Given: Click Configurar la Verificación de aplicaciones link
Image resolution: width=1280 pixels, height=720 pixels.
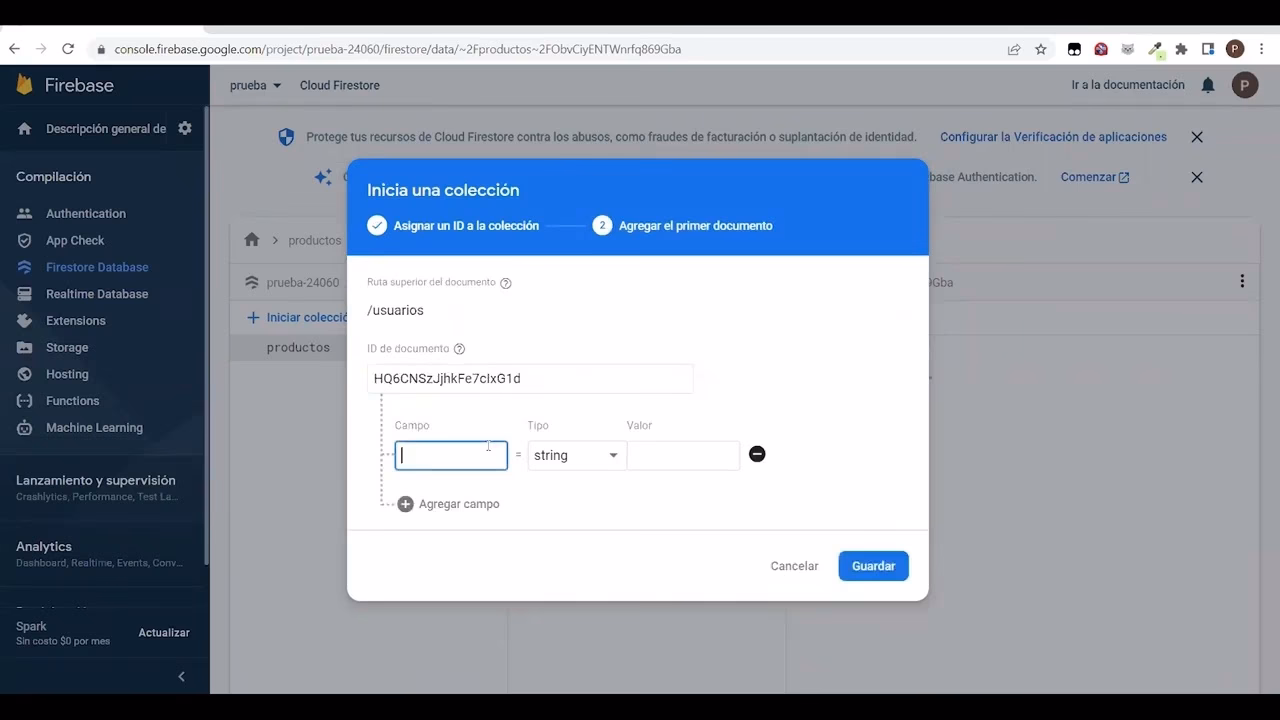Looking at the screenshot, I should pos(1053,137).
